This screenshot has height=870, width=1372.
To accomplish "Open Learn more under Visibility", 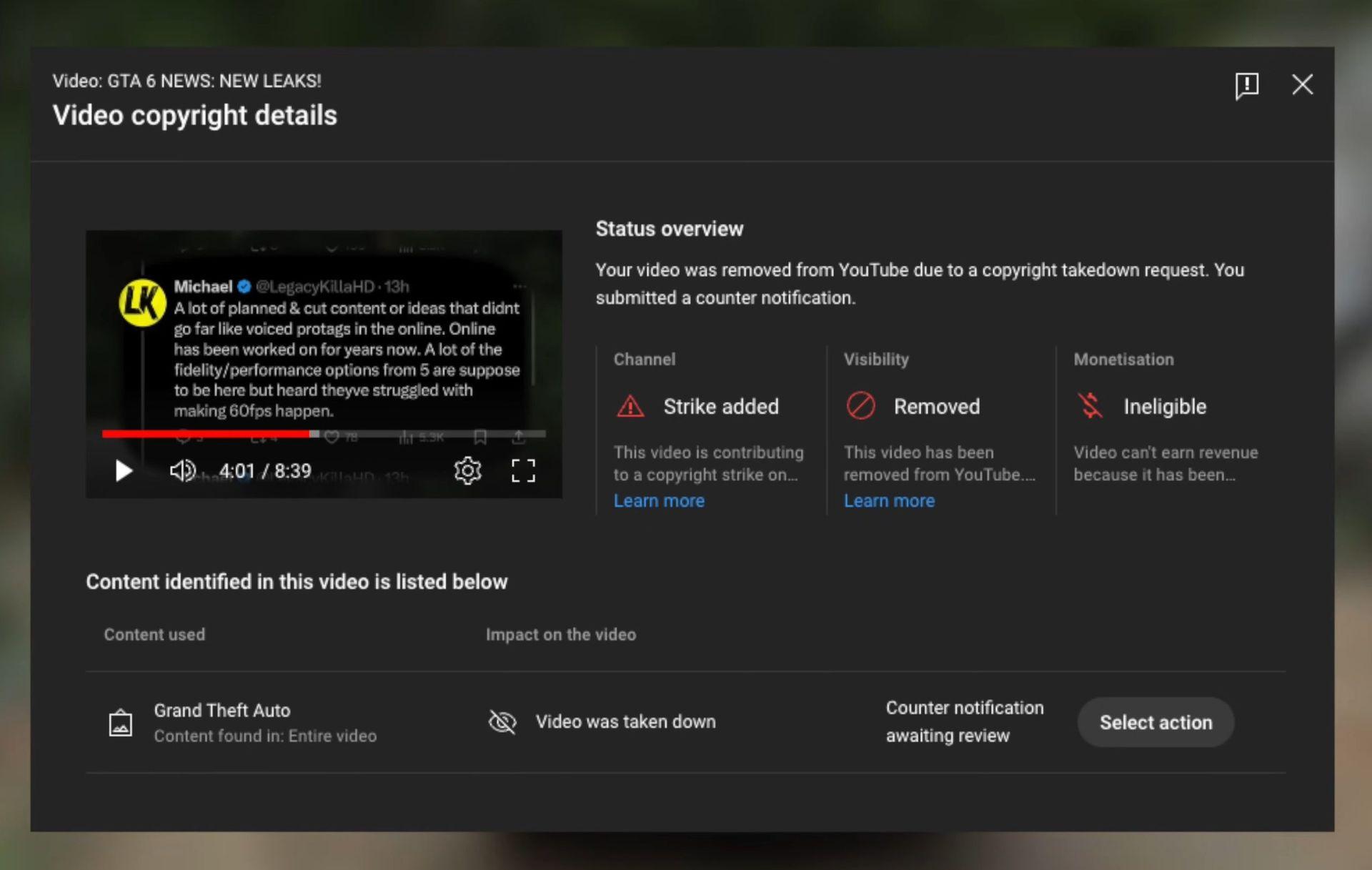I will pyautogui.click(x=889, y=500).
